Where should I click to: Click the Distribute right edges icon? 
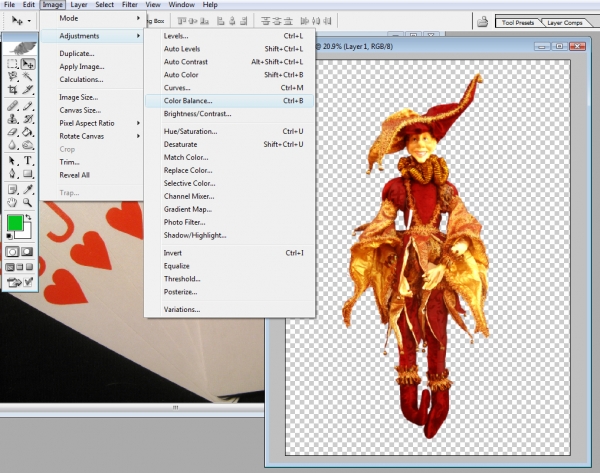(327, 21)
